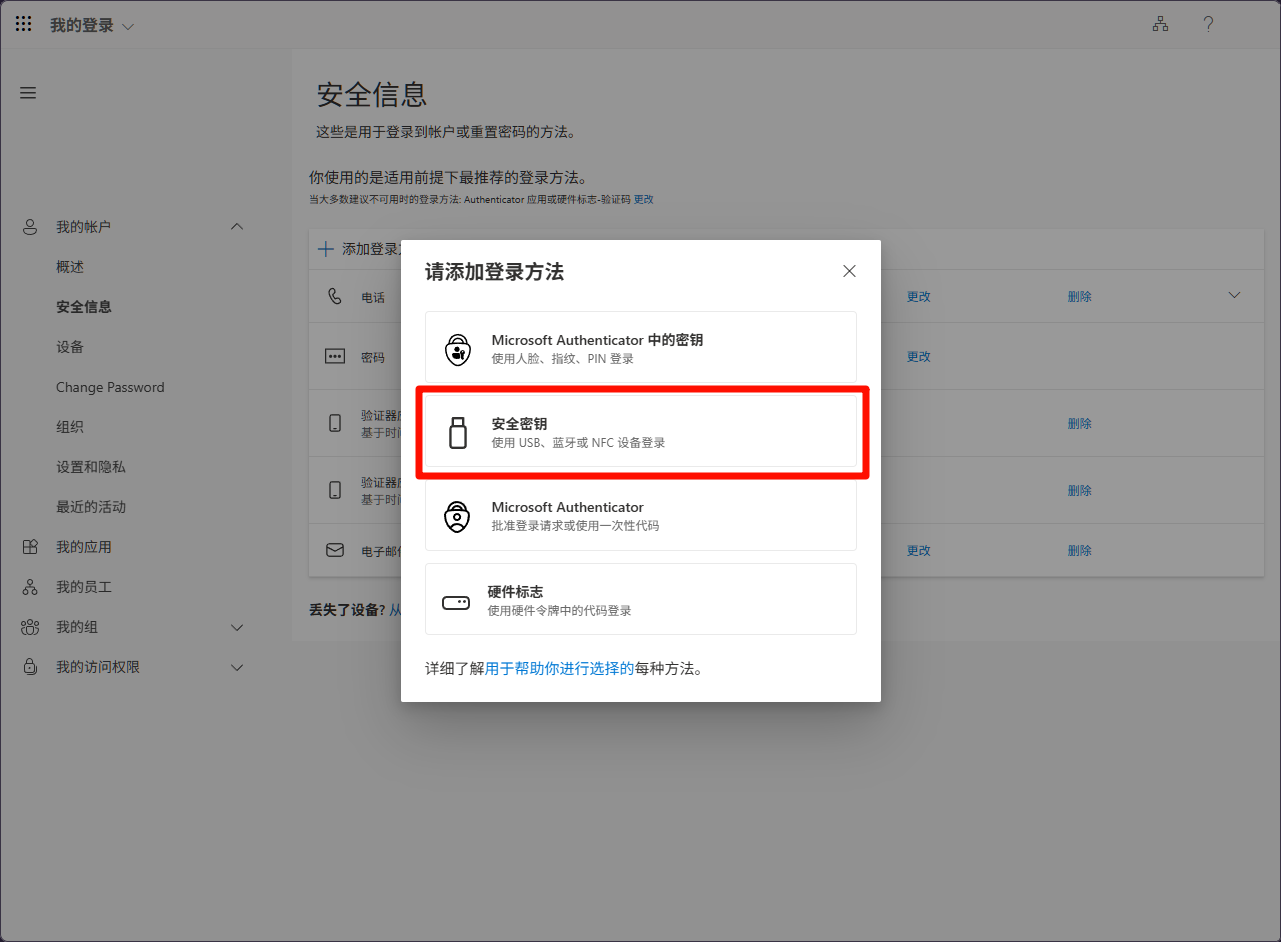1281x942 pixels.
Task: Click 删除 in the 电子邮件 row
Action: pyautogui.click(x=1080, y=551)
